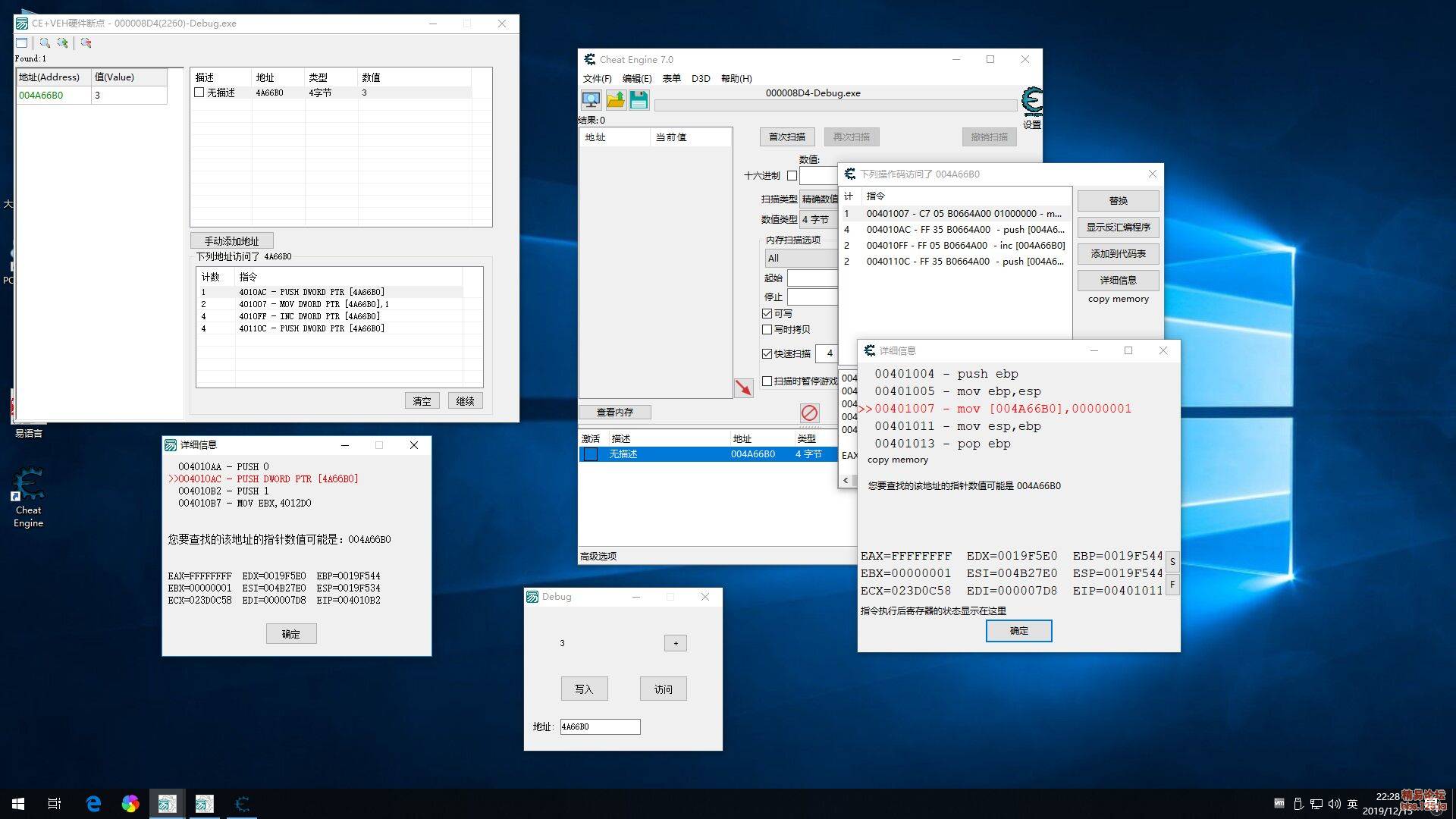
Task: Click the 查看内存 memory view button
Action: click(615, 413)
